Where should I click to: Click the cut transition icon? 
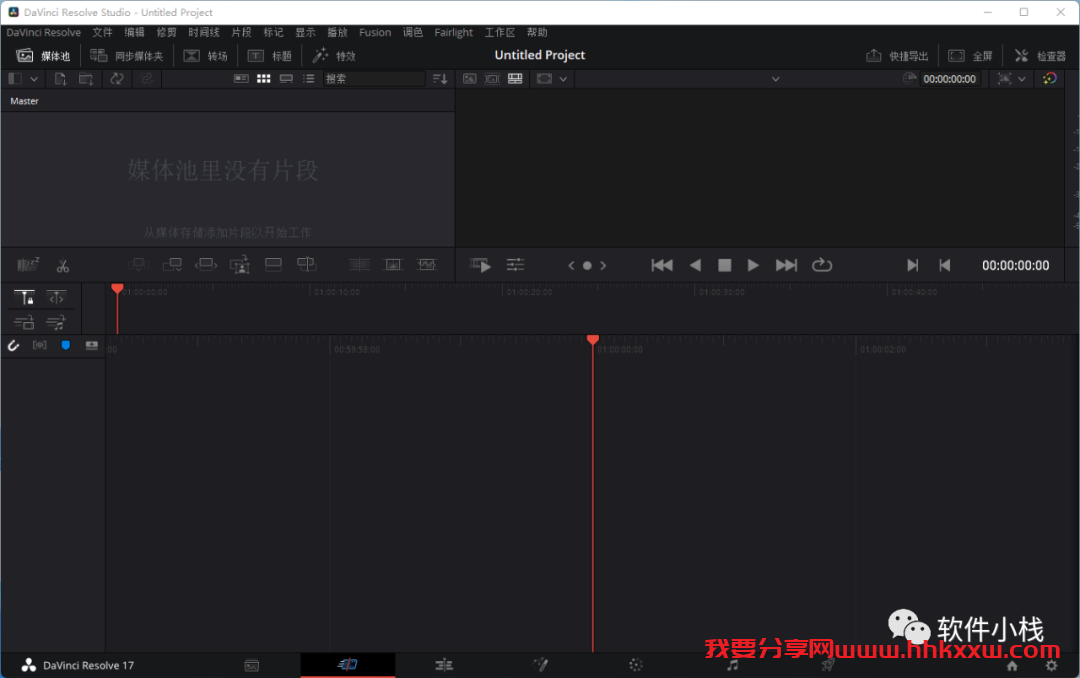pos(359,265)
